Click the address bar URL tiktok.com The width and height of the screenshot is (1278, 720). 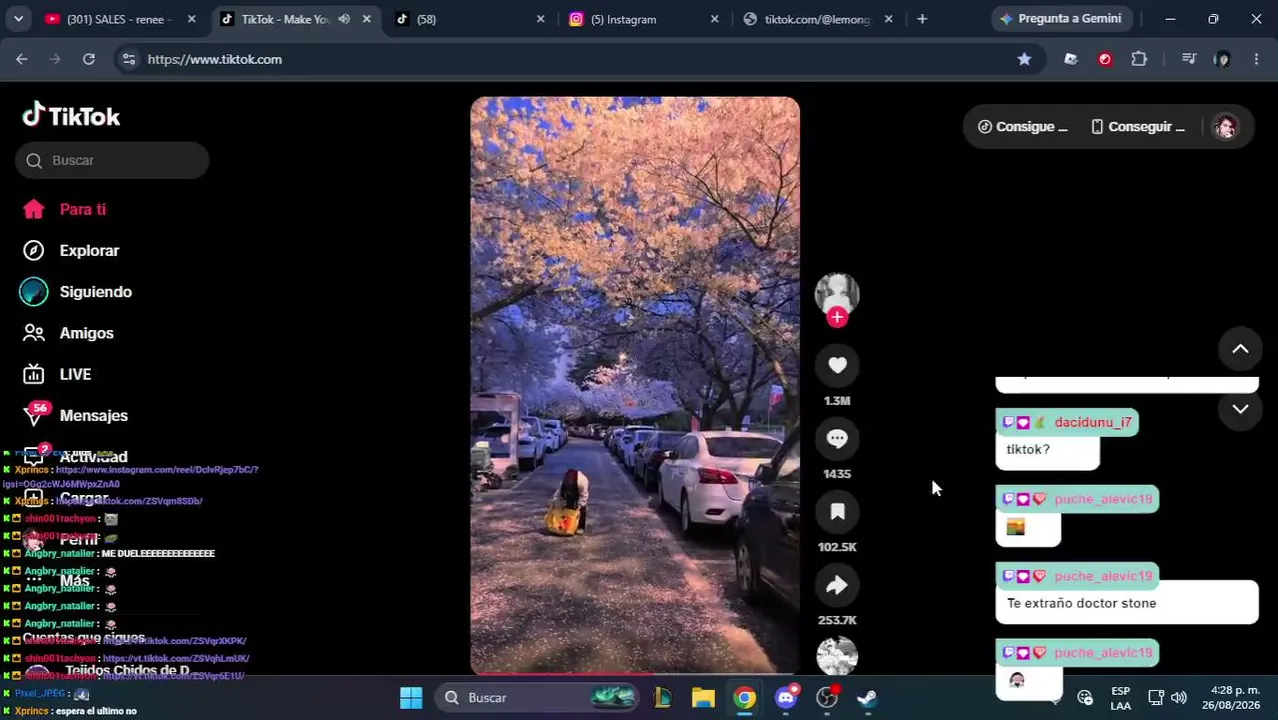point(215,59)
